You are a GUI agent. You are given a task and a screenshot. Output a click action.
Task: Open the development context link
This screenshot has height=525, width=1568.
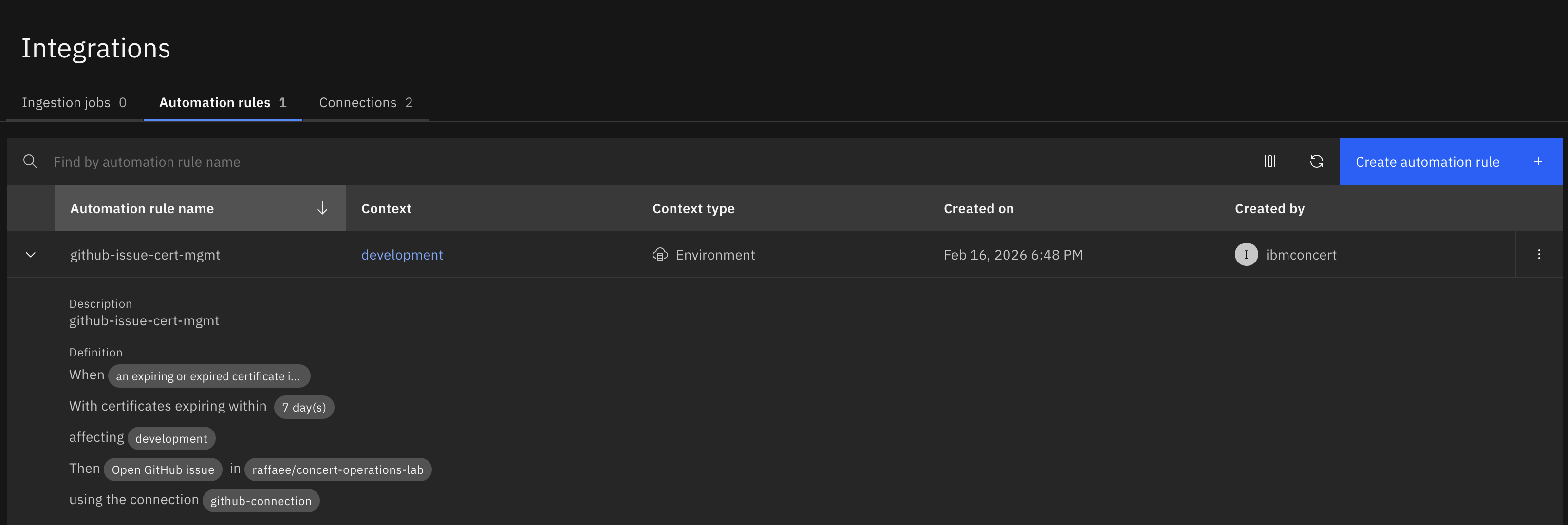[402, 255]
